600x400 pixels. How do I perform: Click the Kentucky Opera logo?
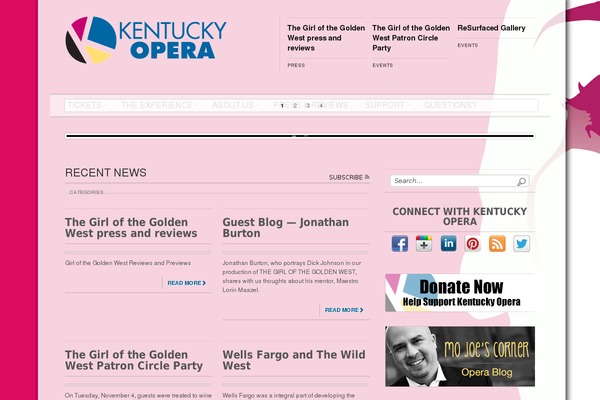pyautogui.click(x=146, y=40)
